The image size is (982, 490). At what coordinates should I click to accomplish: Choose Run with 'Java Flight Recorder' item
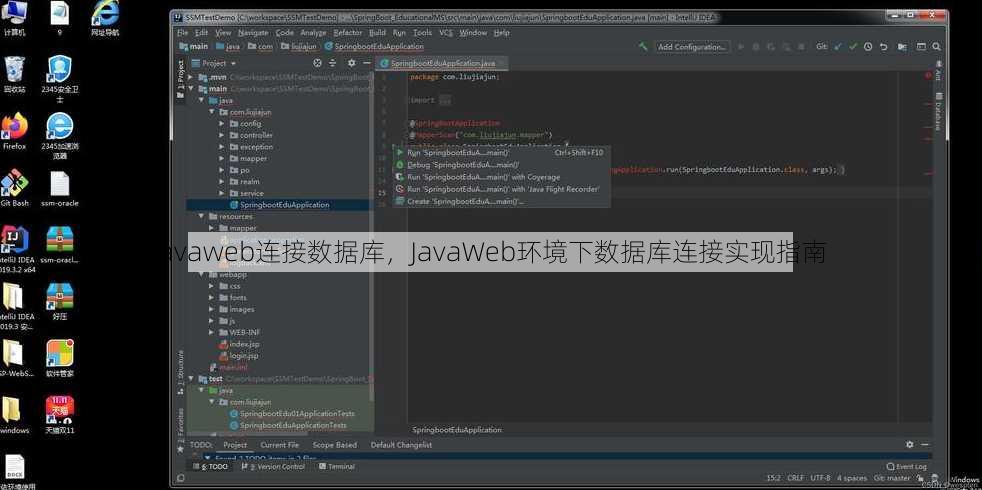[501, 189]
